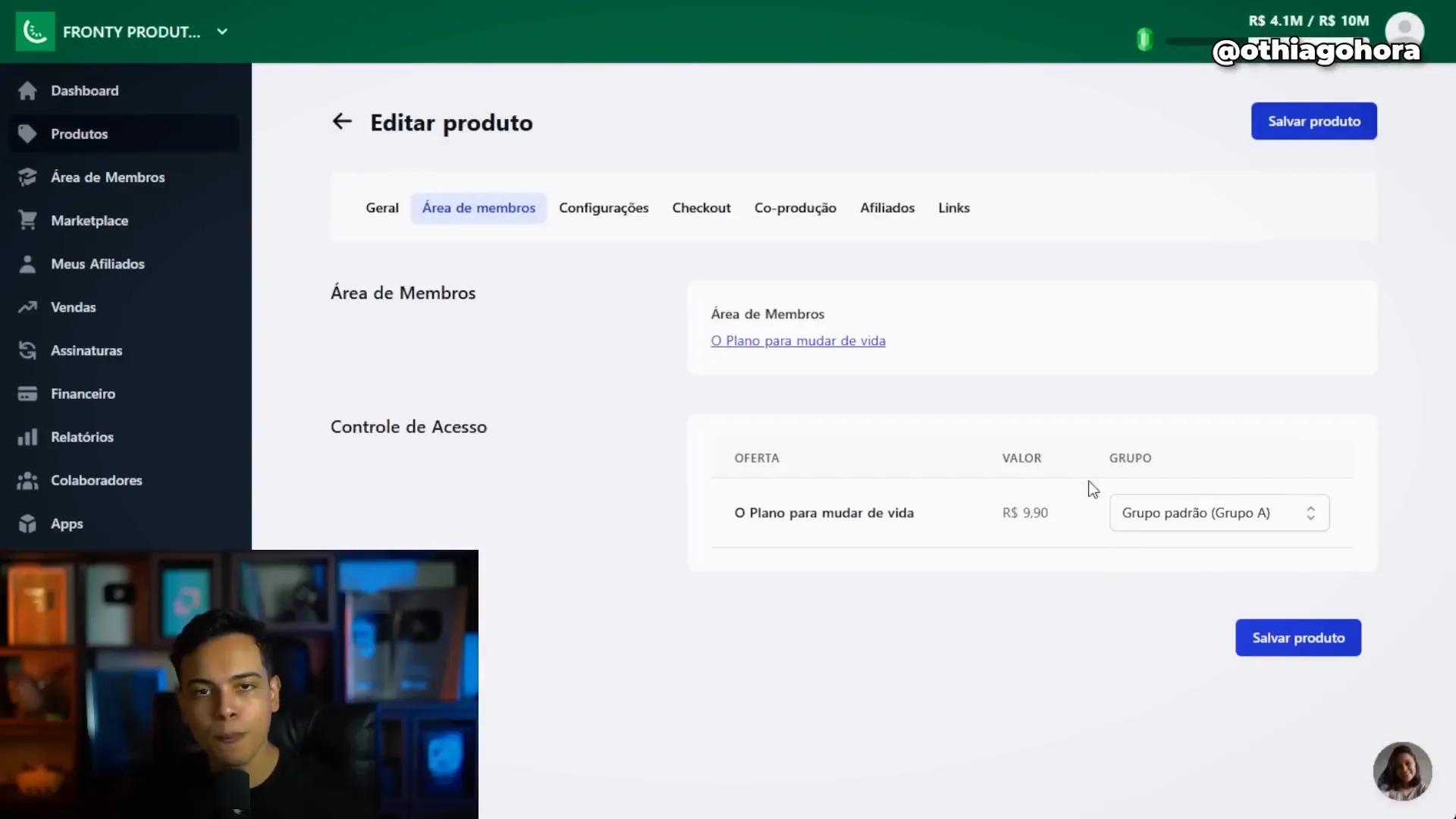Click the Marketplace shopping cart icon
This screenshot has height=819, width=1456.
pos(27,221)
